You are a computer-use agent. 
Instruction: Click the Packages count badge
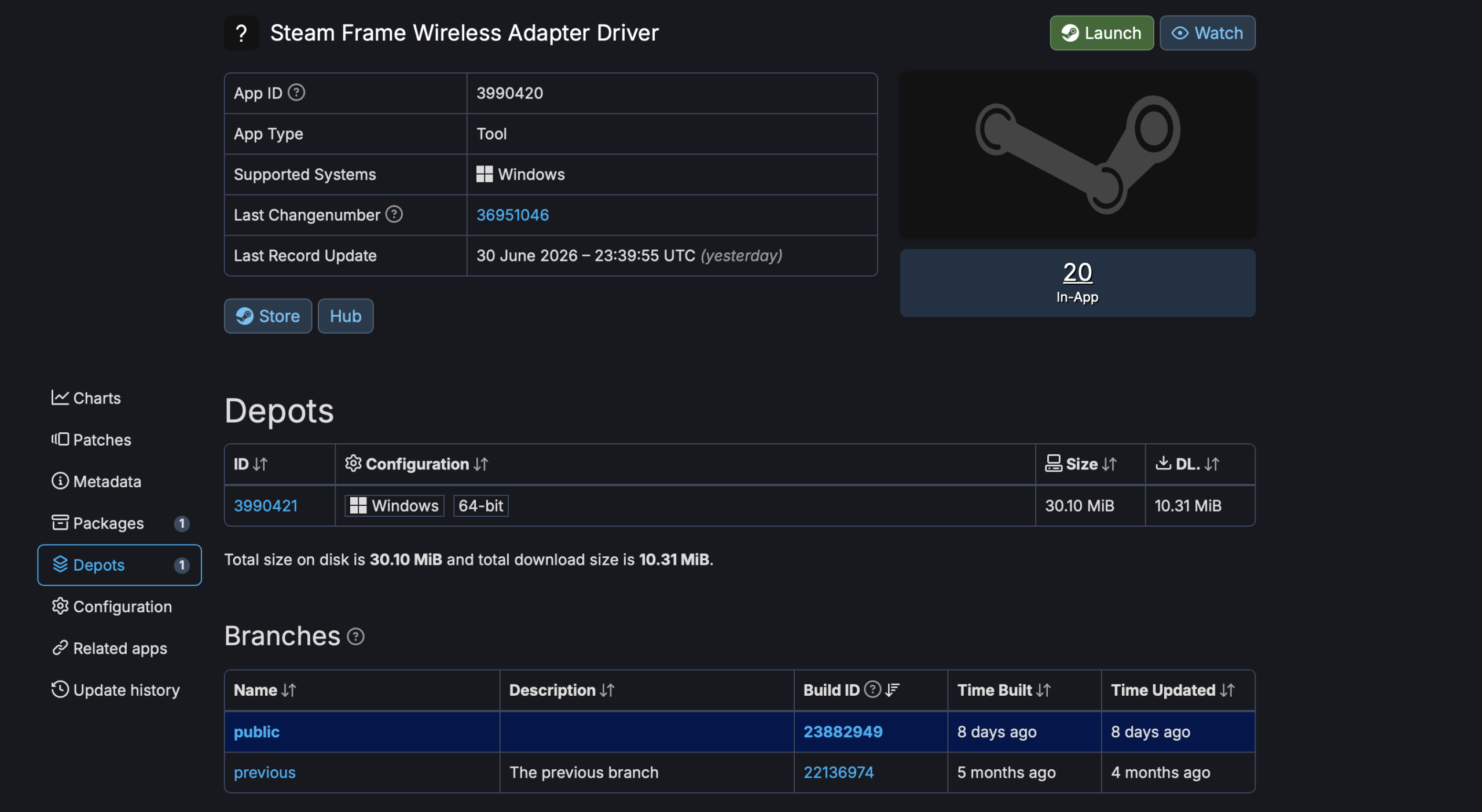click(182, 524)
